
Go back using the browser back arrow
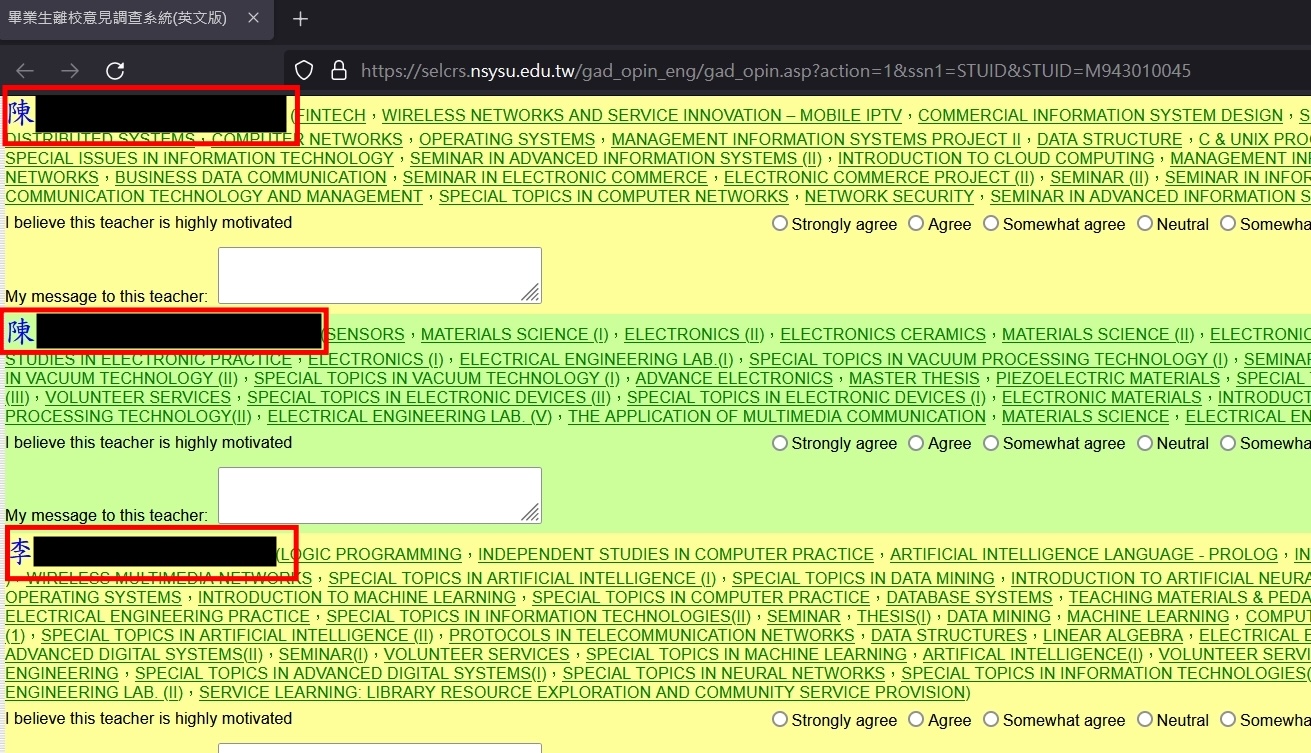coord(25,71)
